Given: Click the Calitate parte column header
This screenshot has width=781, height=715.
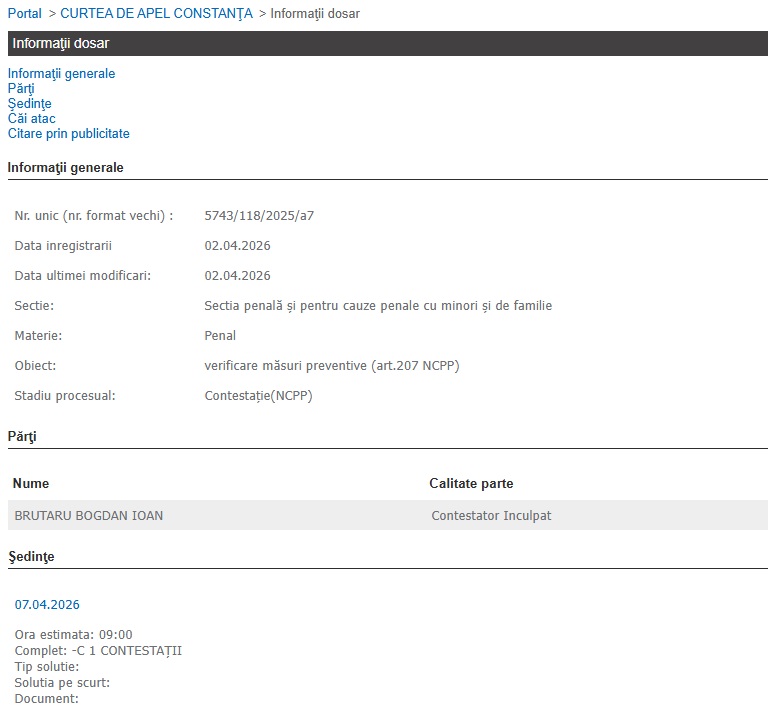Looking at the screenshot, I should click(471, 484).
